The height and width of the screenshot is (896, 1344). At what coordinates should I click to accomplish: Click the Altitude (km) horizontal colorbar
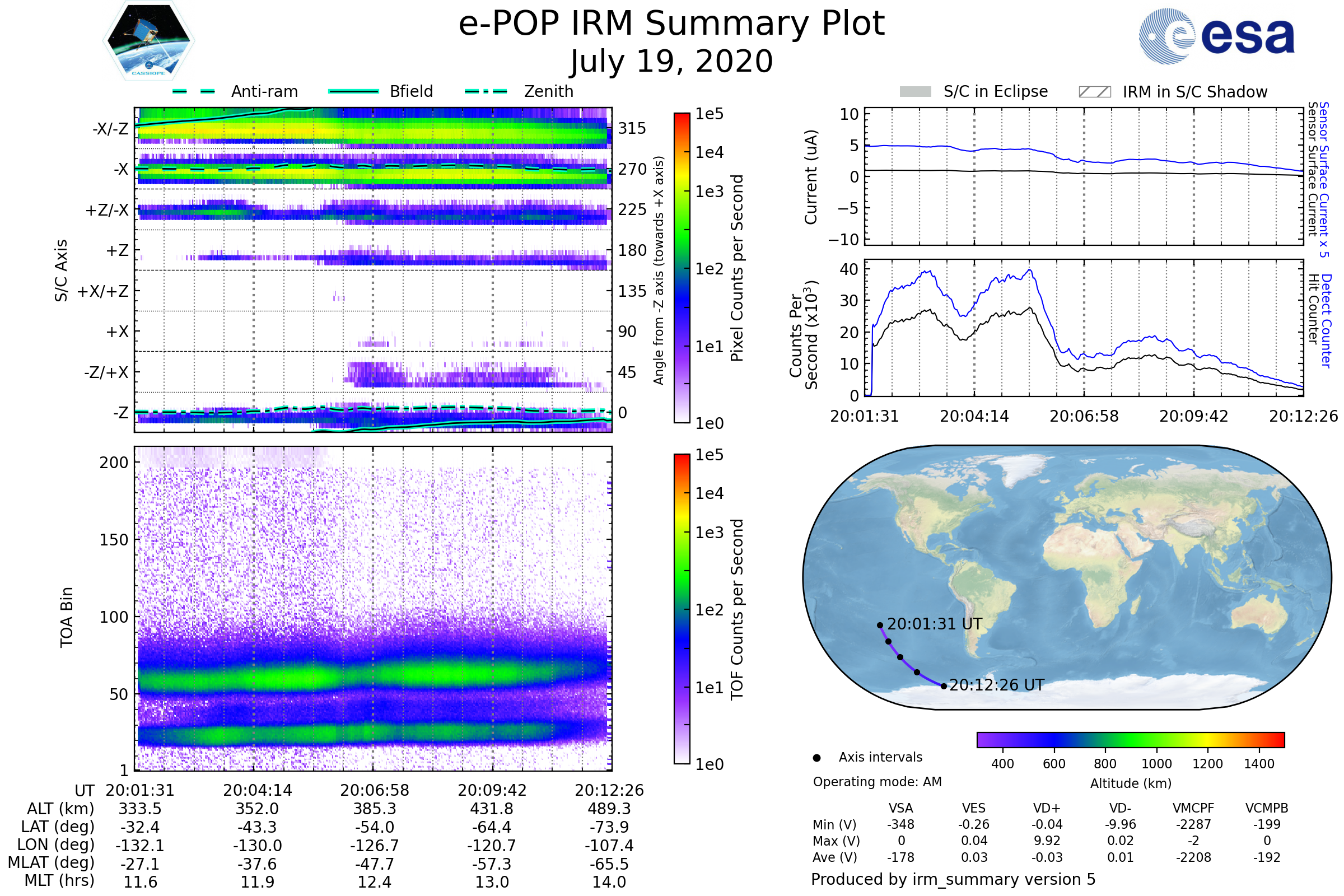click(x=1130, y=739)
